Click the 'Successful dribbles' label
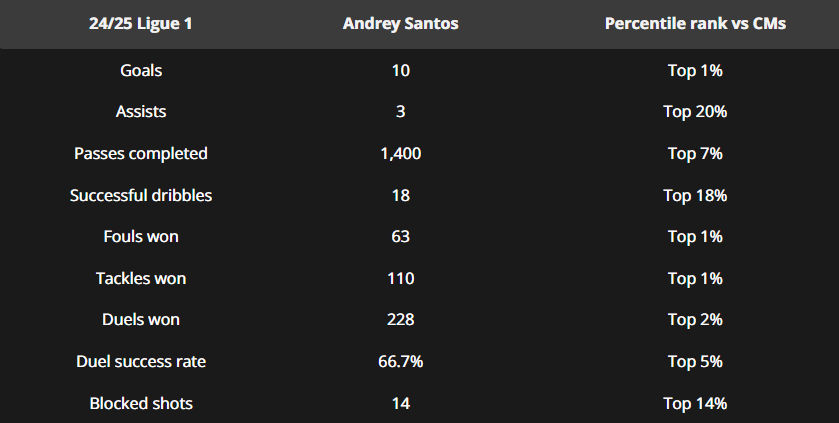The image size is (839, 423). (140, 196)
